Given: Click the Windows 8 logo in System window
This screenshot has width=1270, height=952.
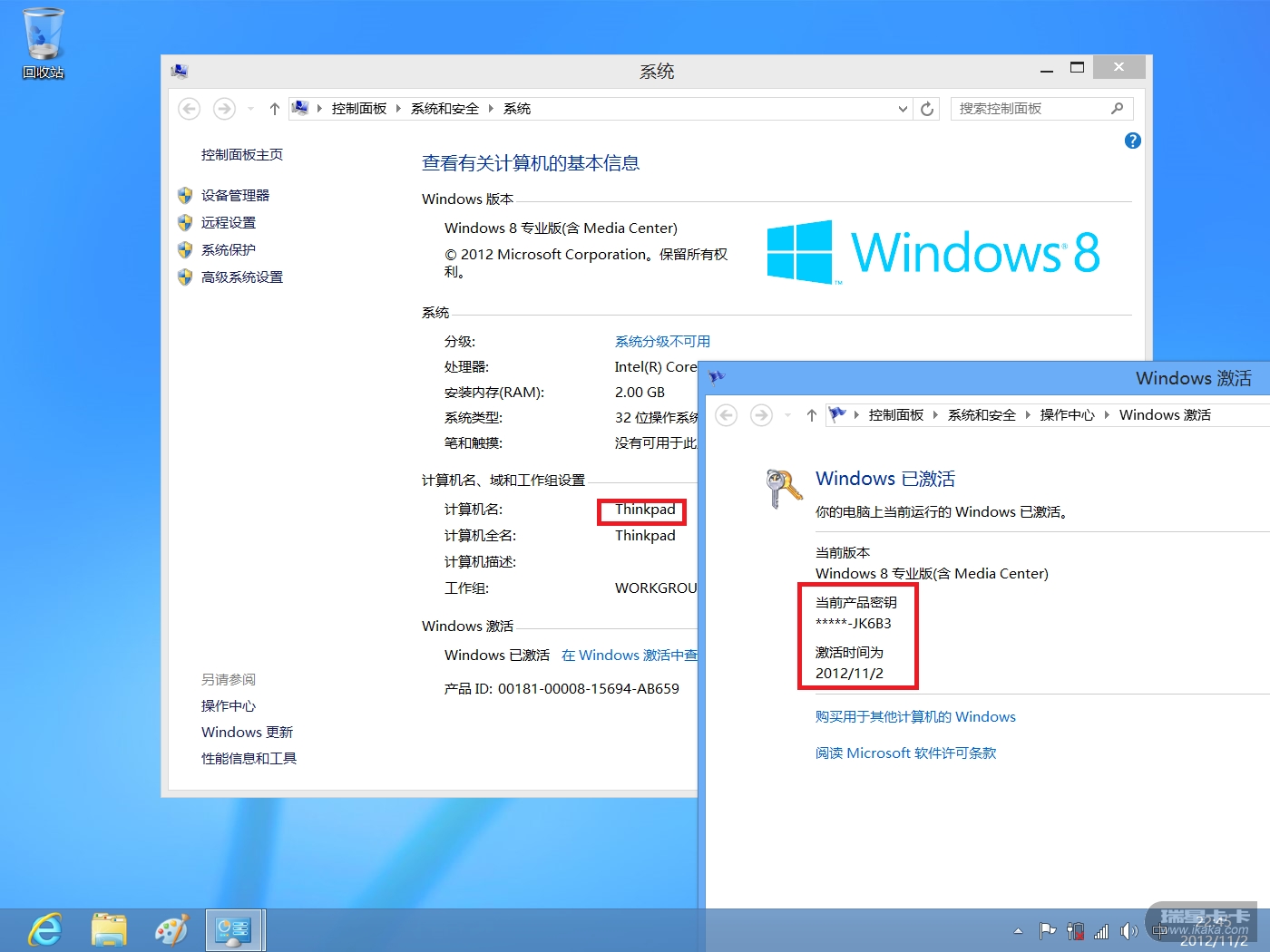Looking at the screenshot, I should [933, 252].
